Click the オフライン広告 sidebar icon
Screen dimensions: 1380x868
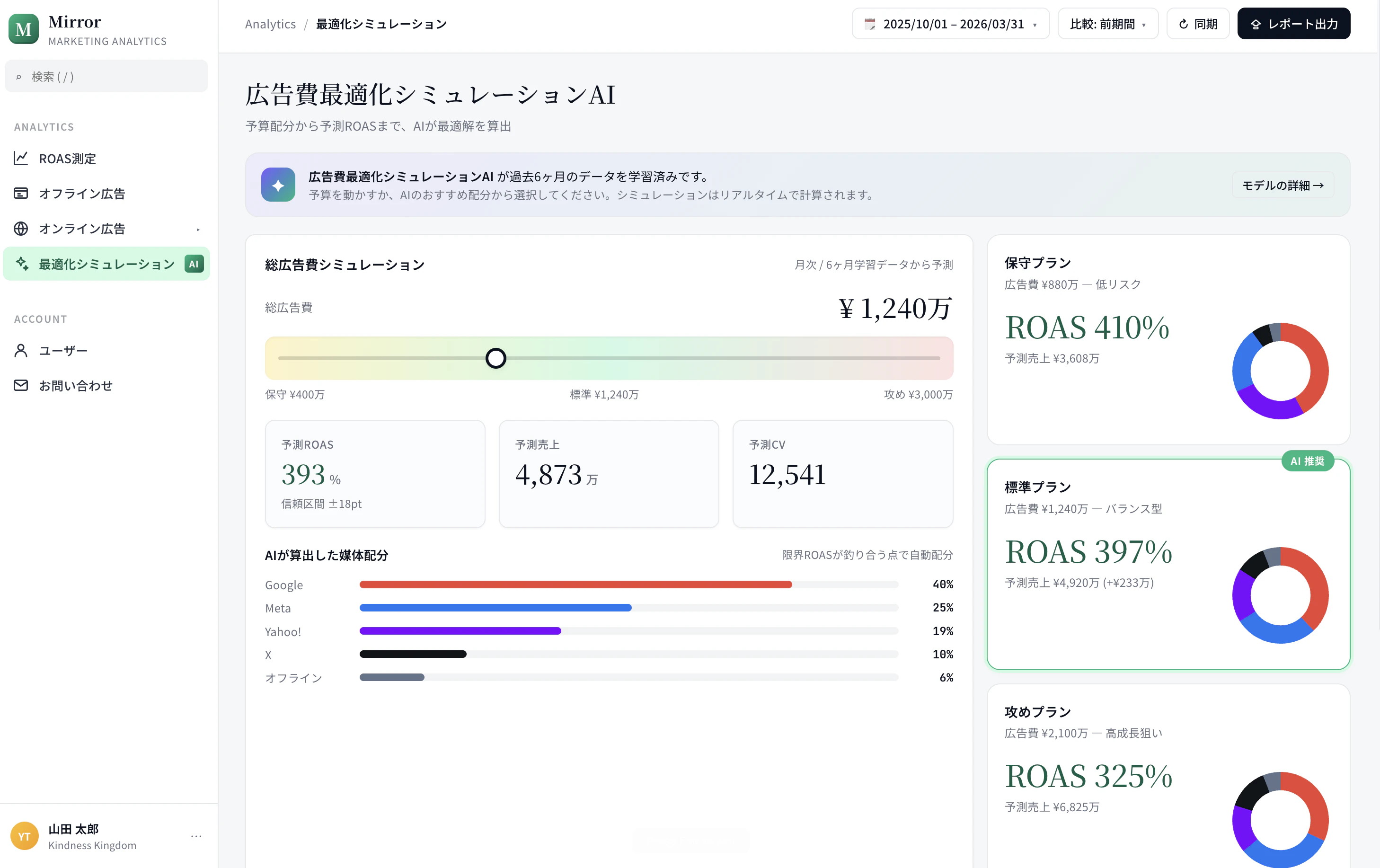(21, 193)
